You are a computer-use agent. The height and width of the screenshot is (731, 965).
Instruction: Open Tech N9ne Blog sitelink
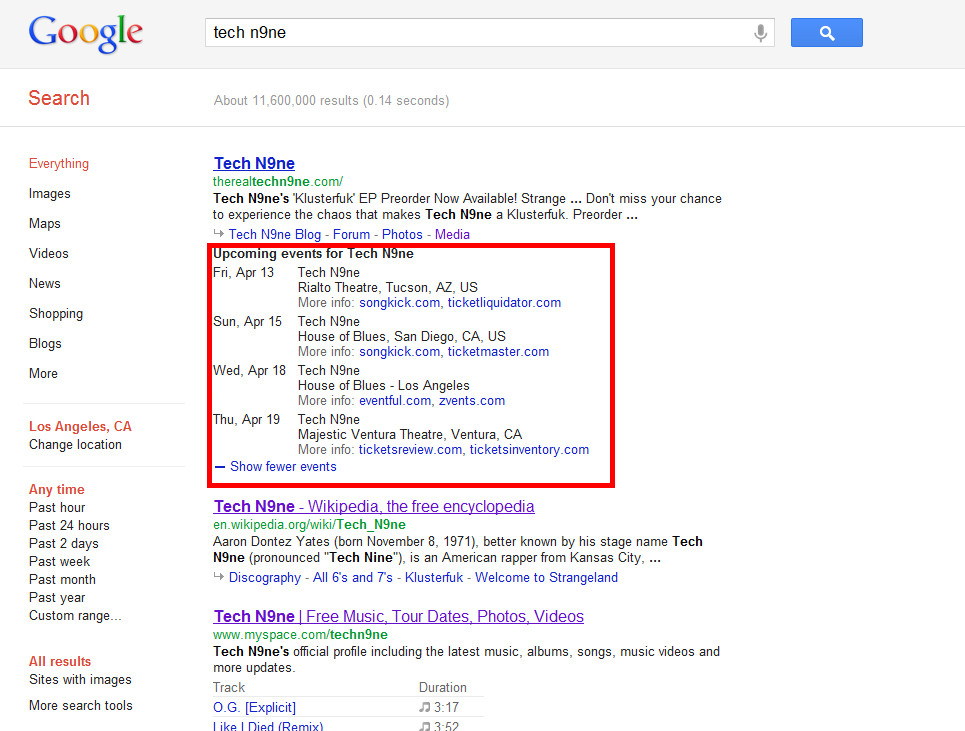[275, 234]
